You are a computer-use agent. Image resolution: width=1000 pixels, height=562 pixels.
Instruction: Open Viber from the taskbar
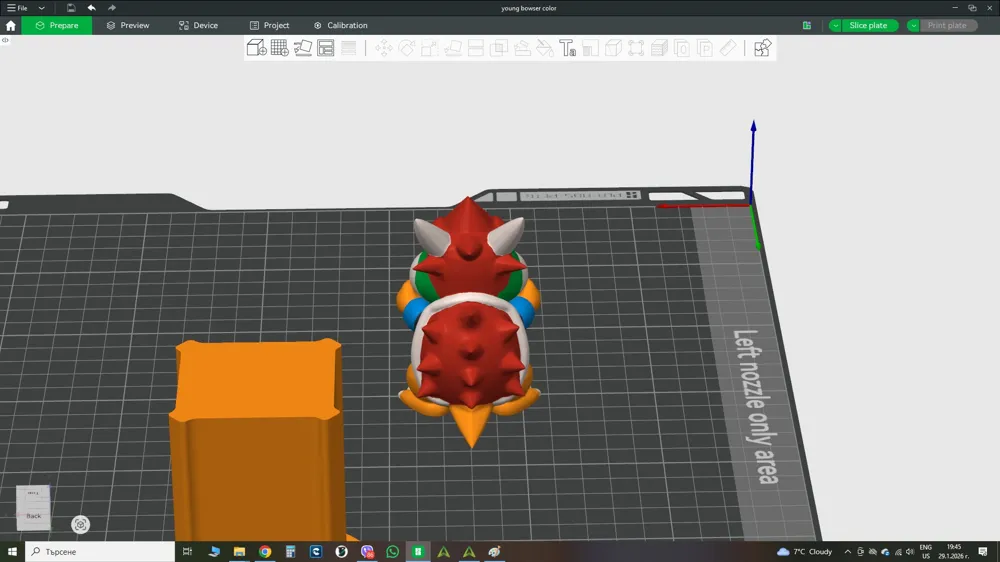pyautogui.click(x=367, y=551)
